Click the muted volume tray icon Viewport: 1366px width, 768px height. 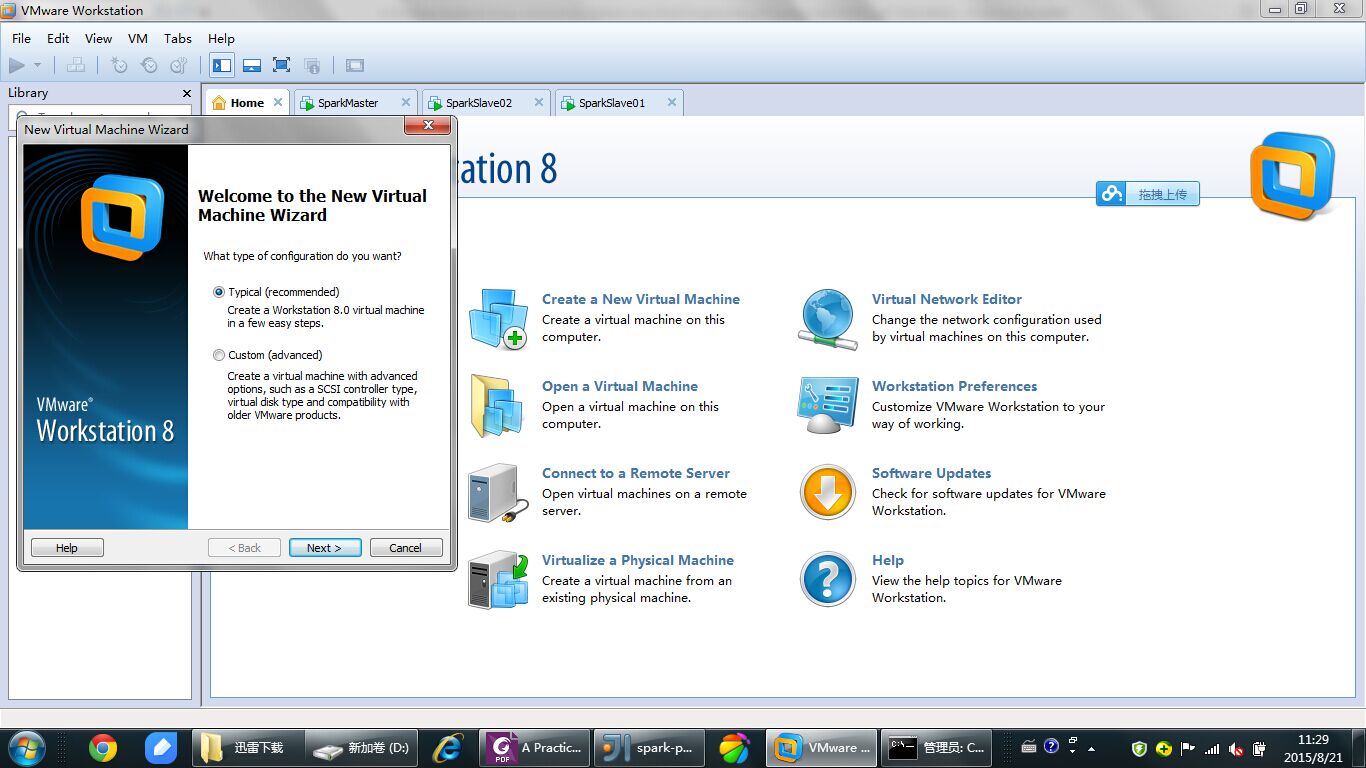pos(1236,748)
